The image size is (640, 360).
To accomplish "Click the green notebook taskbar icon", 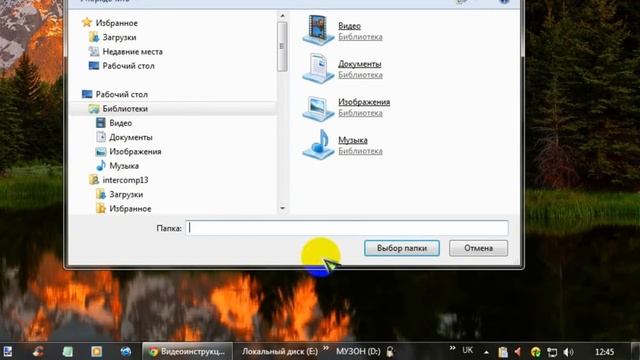I will click(x=68, y=351).
